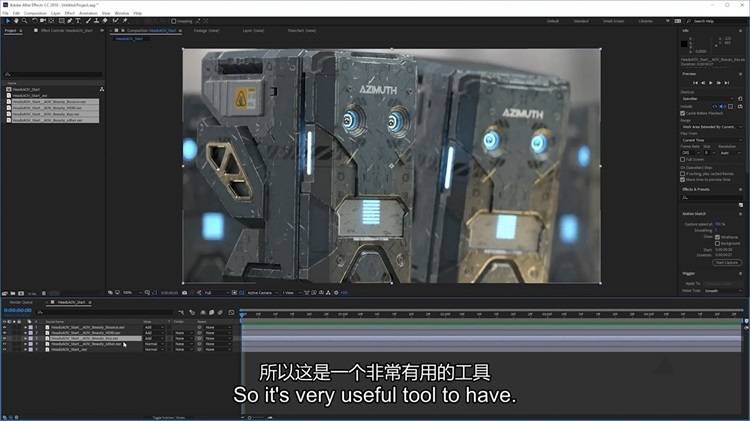Select the Pan Behind anchor point tool
The width and height of the screenshot is (750, 421).
pos(52,21)
